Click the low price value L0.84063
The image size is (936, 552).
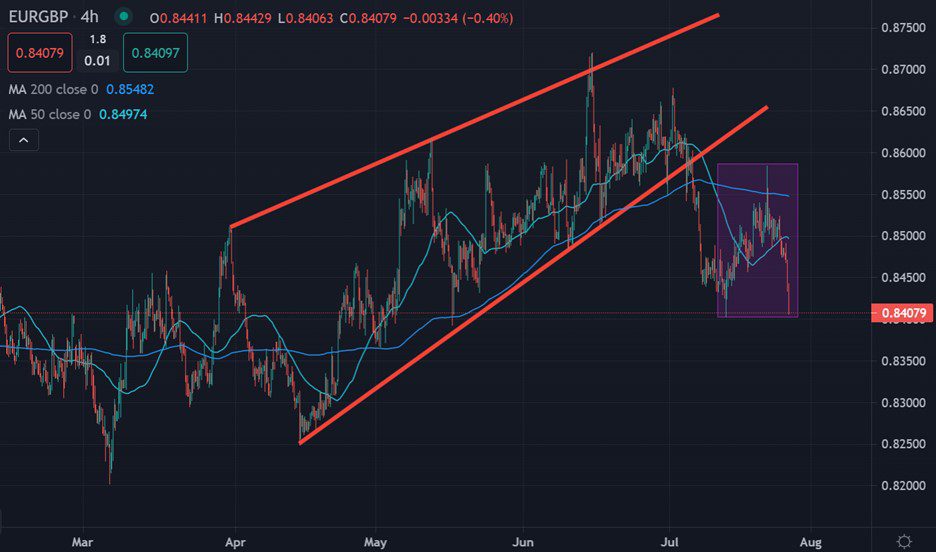[x=306, y=18]
